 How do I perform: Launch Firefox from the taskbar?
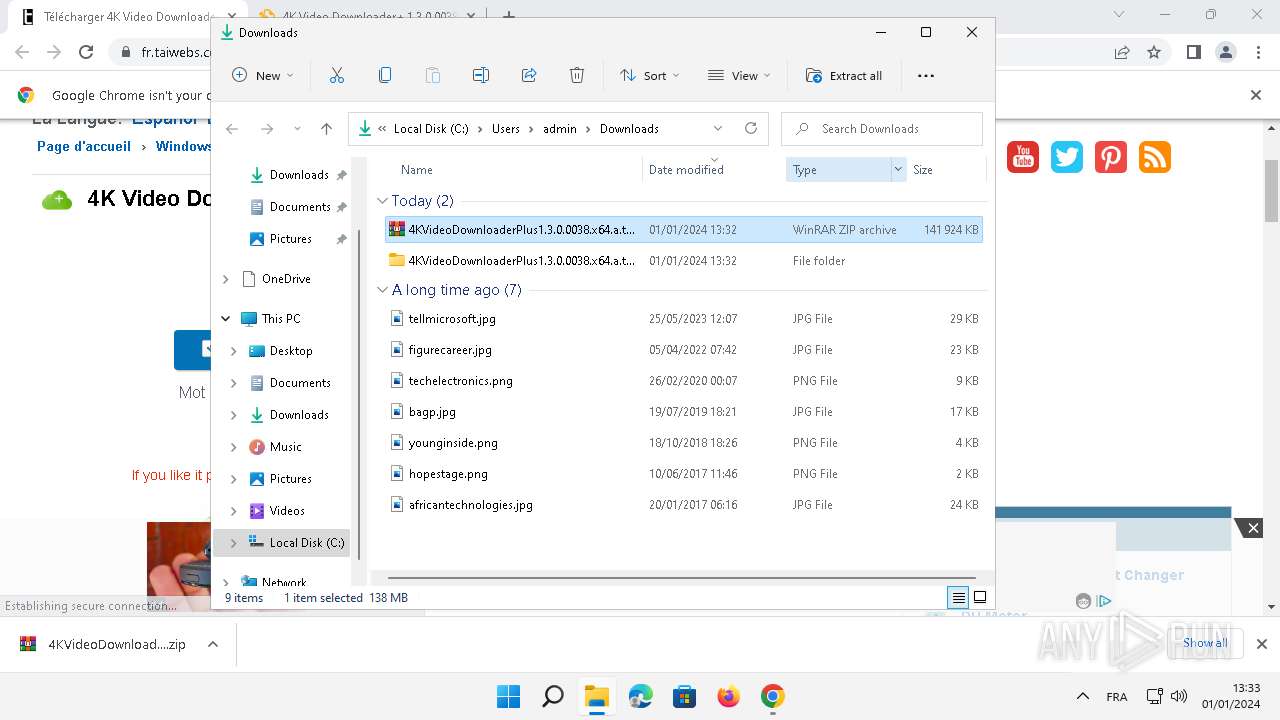pyautogui.click(x=728, y=696)
